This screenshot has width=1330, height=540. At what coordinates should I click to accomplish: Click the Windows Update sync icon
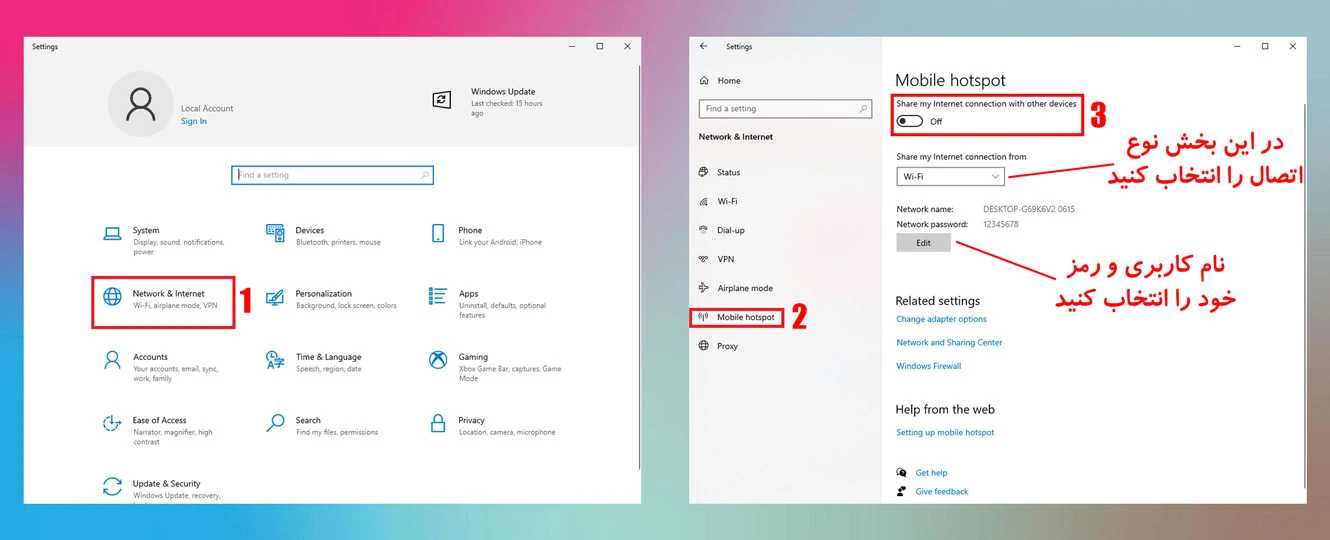(441, 100)
